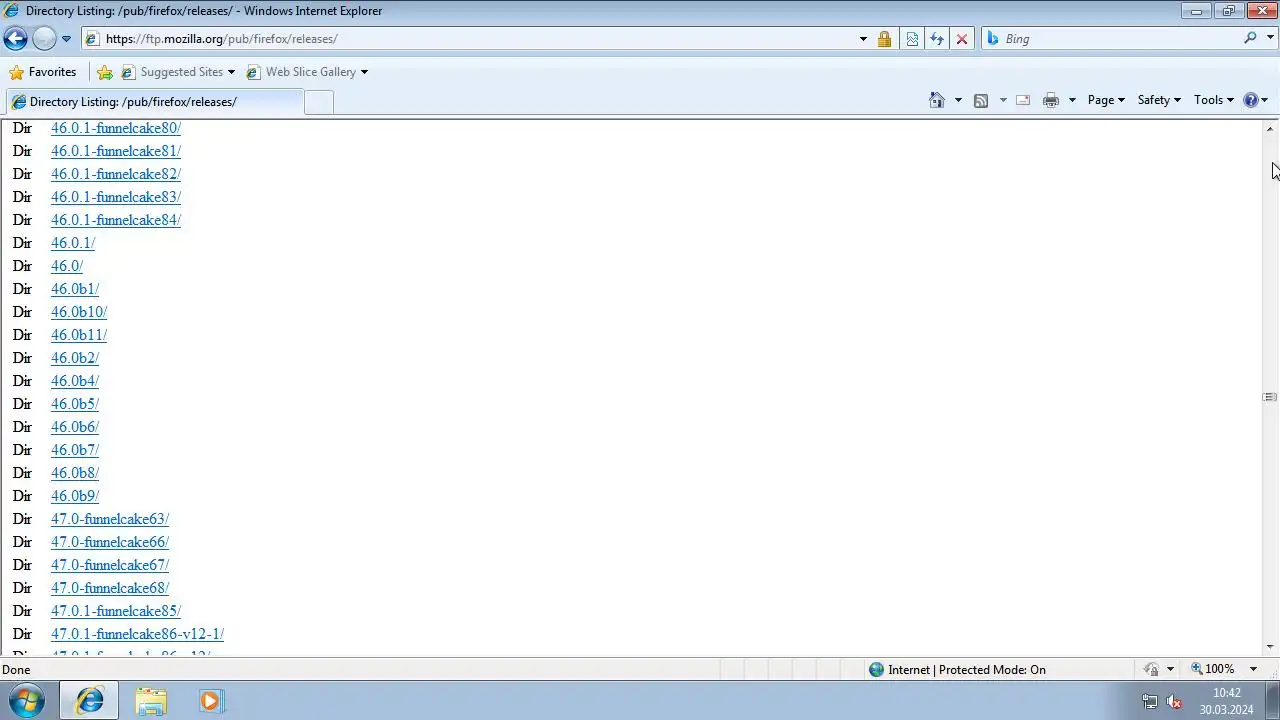The height and width of the screenshot is (720, 1280).
Task: Click the Internet Protected Mode status zone
Action: click(x=957, y=670)
